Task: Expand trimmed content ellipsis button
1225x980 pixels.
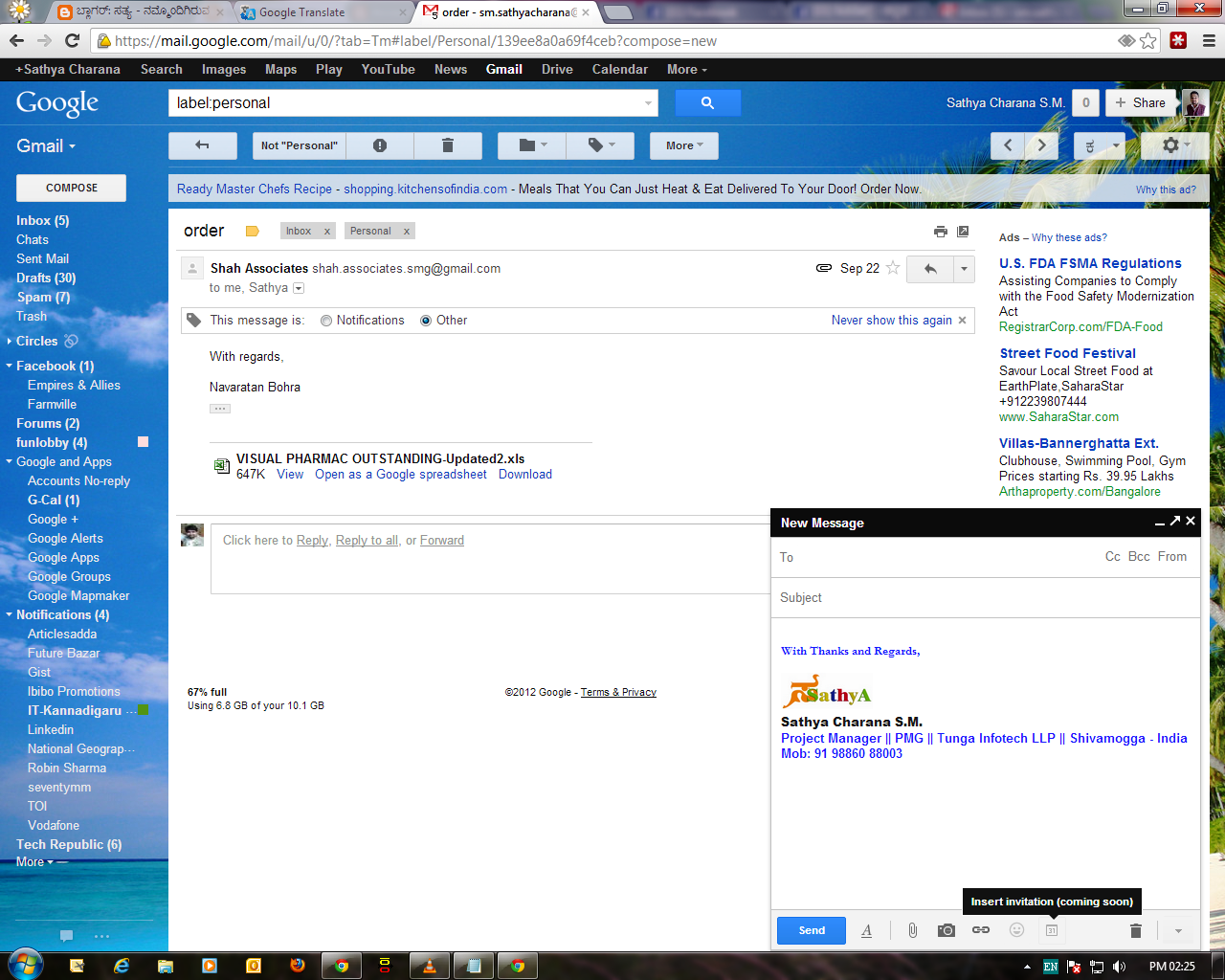Action: pos(220,409)
